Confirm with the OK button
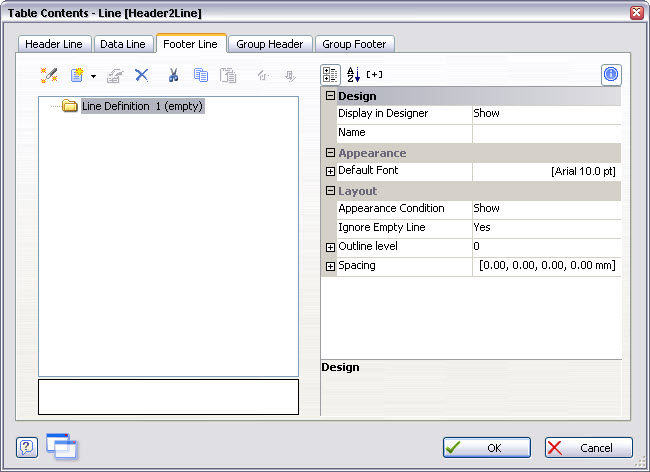 (x=487, y=448)
